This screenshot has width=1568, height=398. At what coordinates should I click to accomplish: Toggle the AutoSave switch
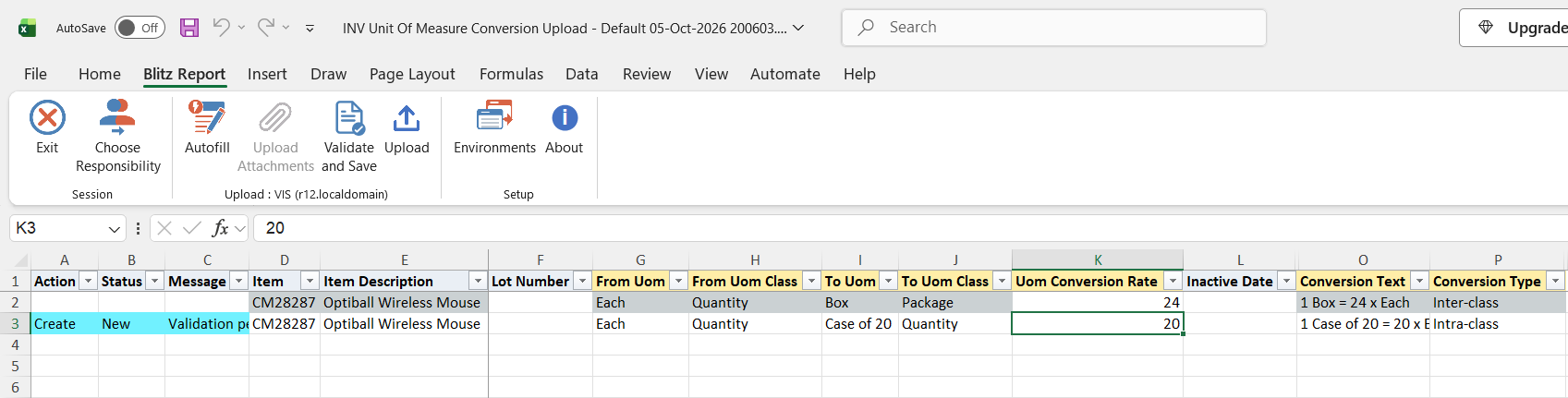point(140,28)
